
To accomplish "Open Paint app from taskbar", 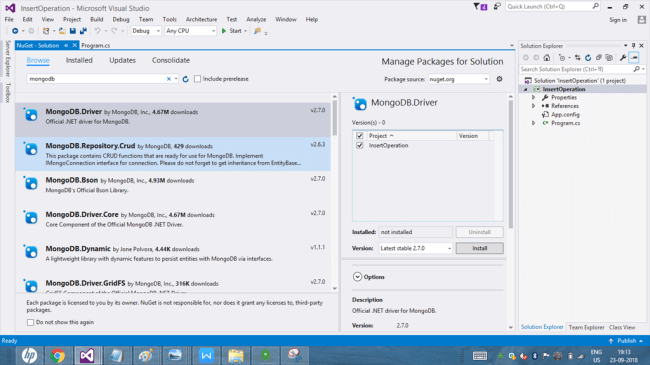I will pos(146,355).
